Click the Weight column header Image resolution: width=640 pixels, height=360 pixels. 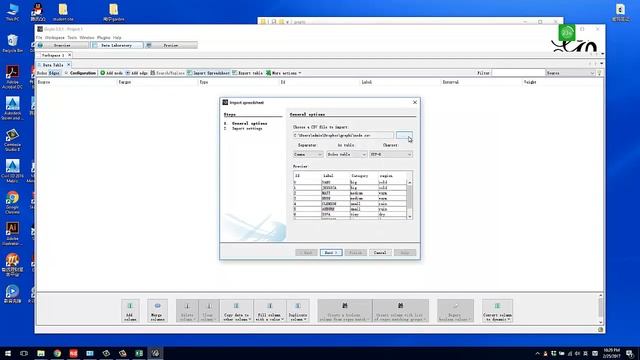(562, 82)
